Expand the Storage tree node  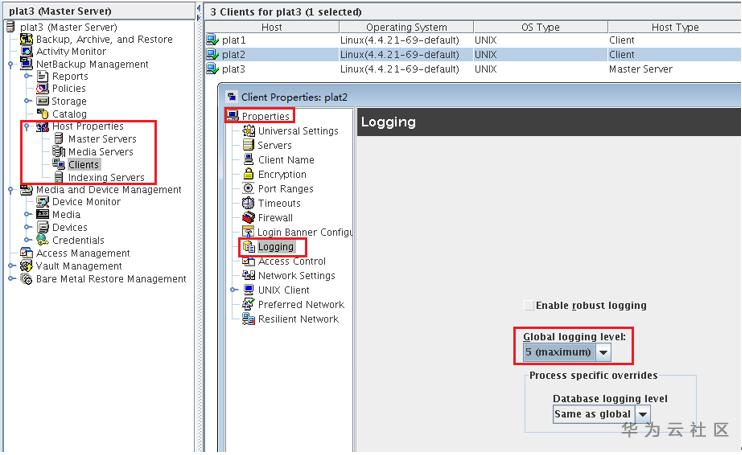coord(27,101)
